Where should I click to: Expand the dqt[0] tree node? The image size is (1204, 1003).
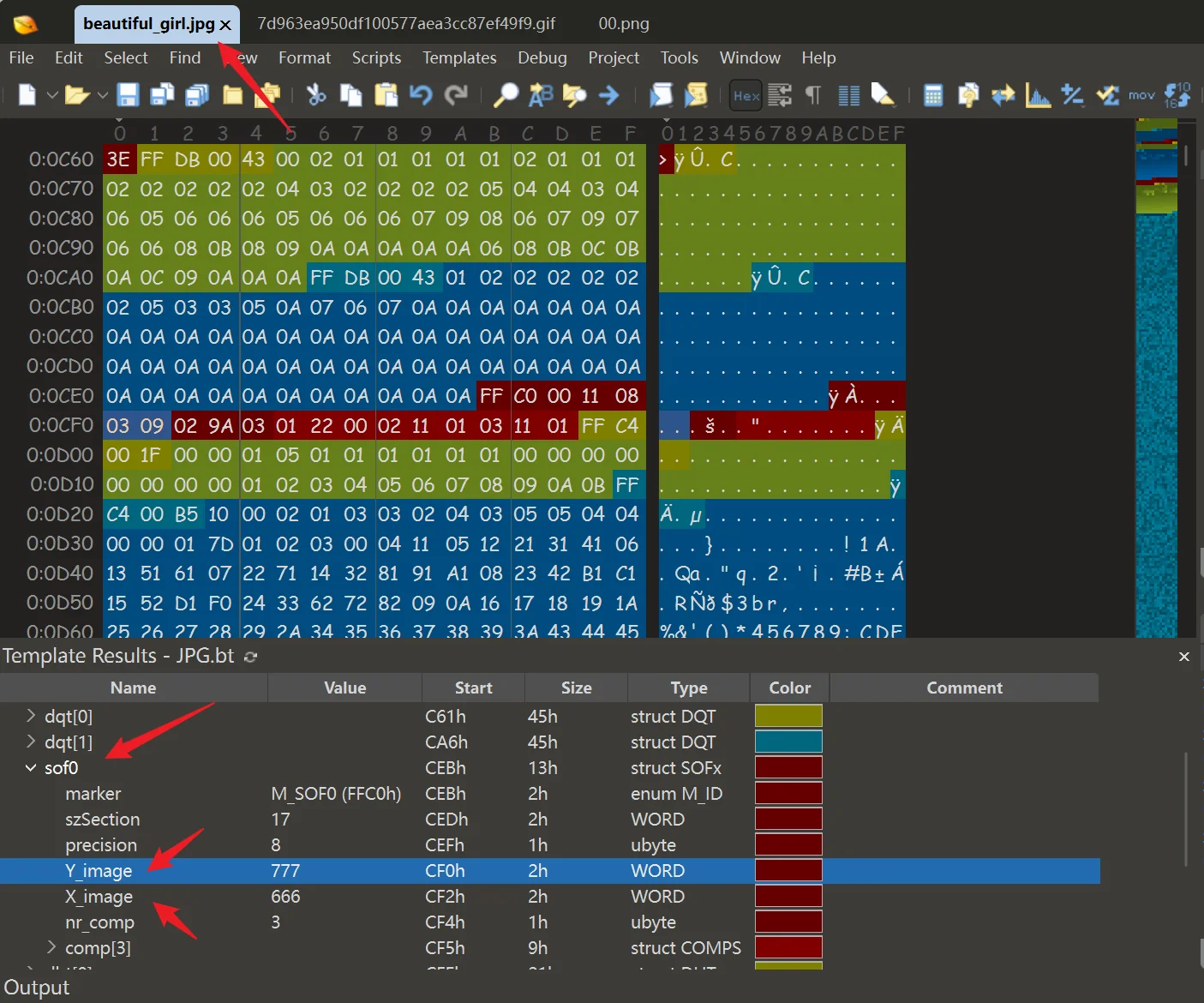[x=31, y=716]
